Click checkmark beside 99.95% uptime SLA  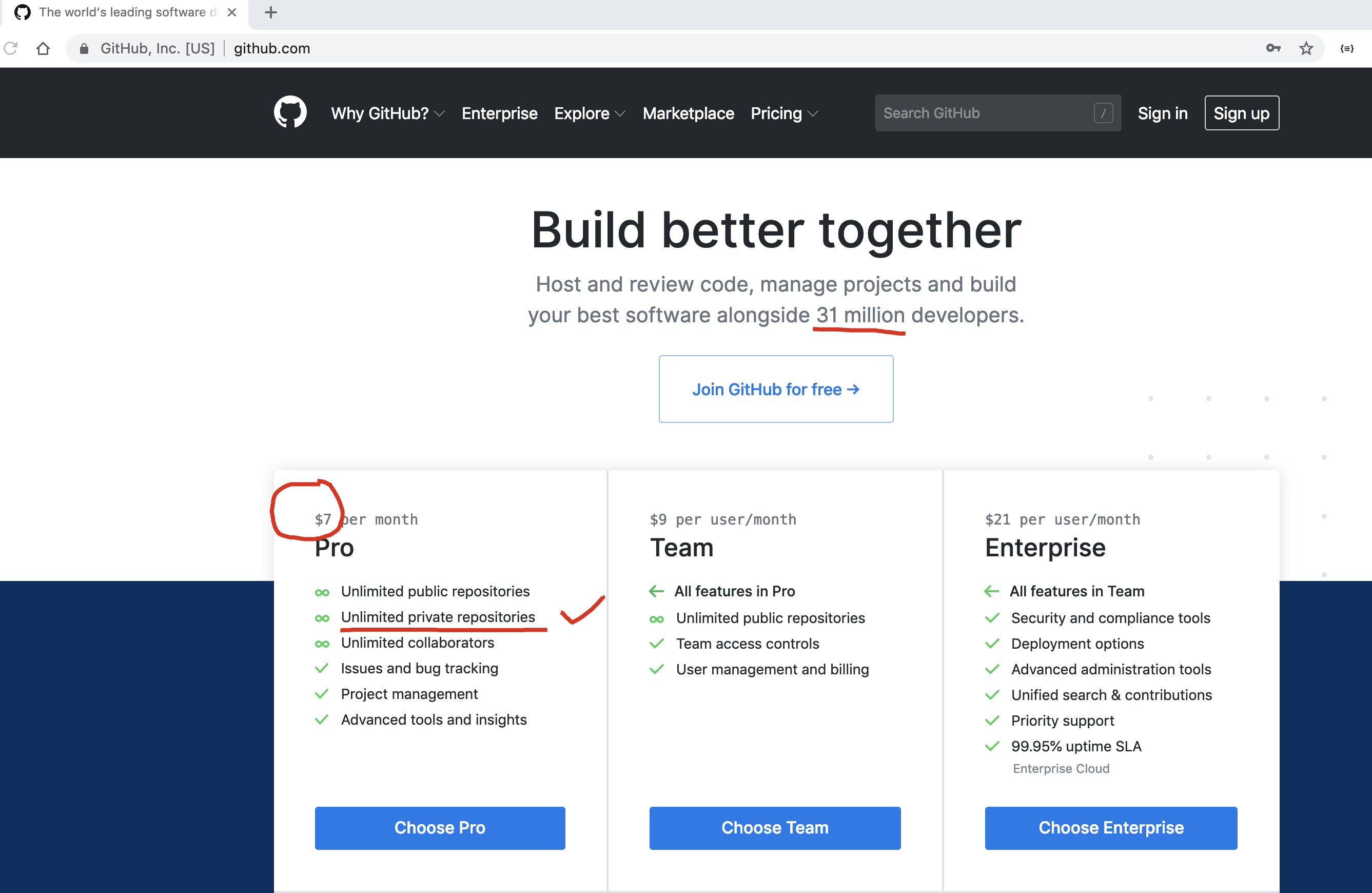[992, 746]
